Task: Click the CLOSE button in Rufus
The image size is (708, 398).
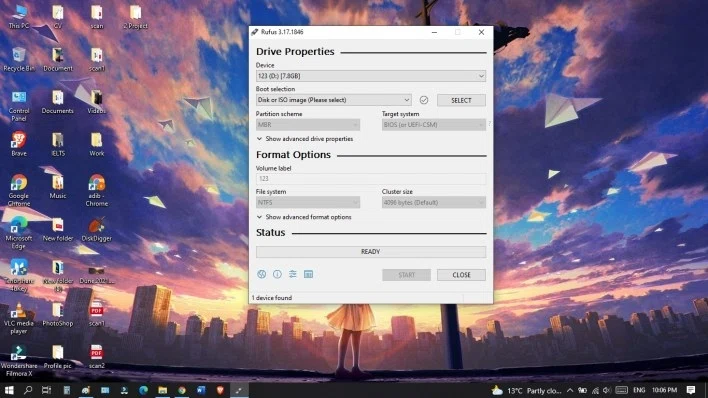Action: [461, 275]
